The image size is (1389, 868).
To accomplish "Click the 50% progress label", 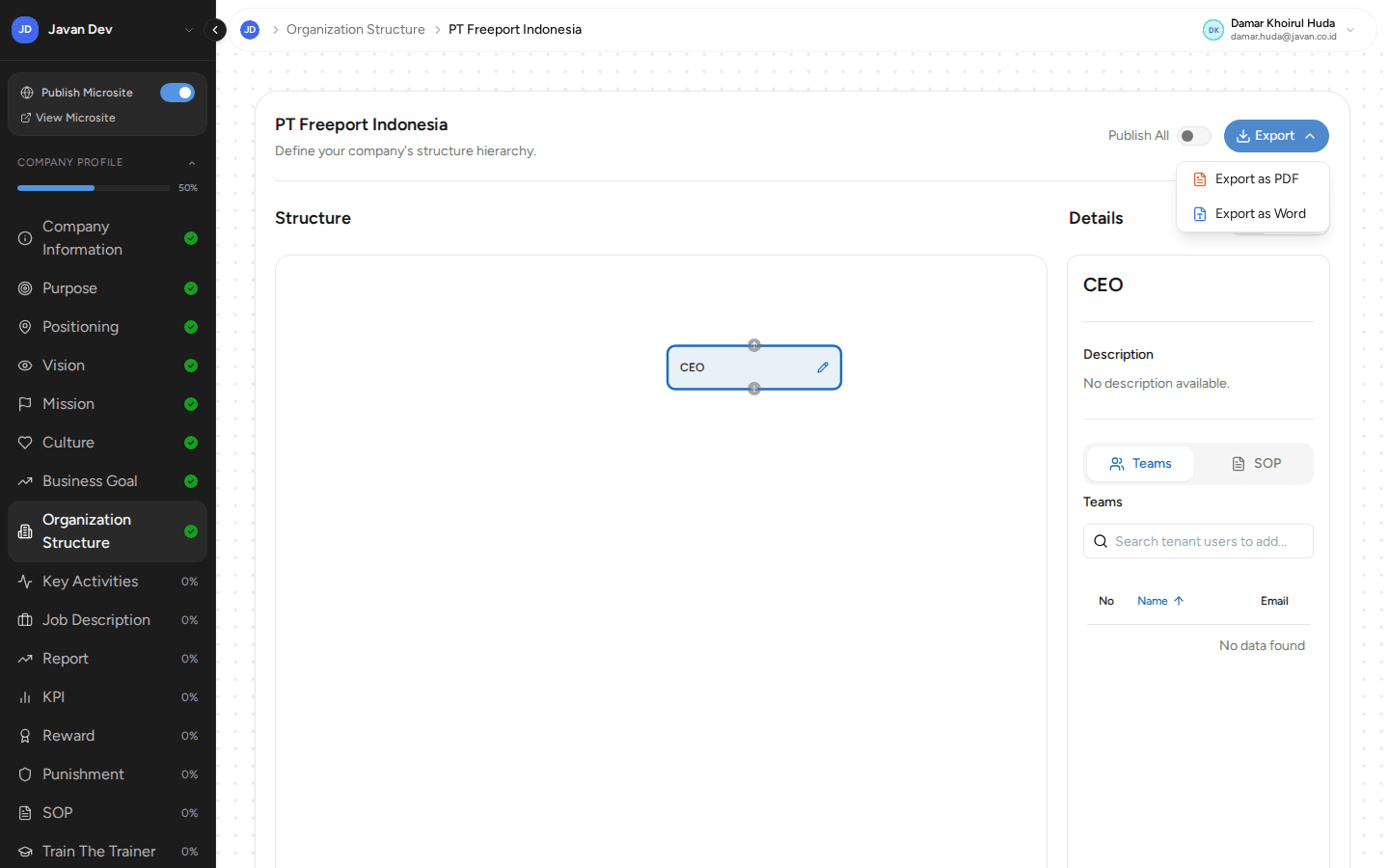I will pyautogui.click(x=188, y=188).
